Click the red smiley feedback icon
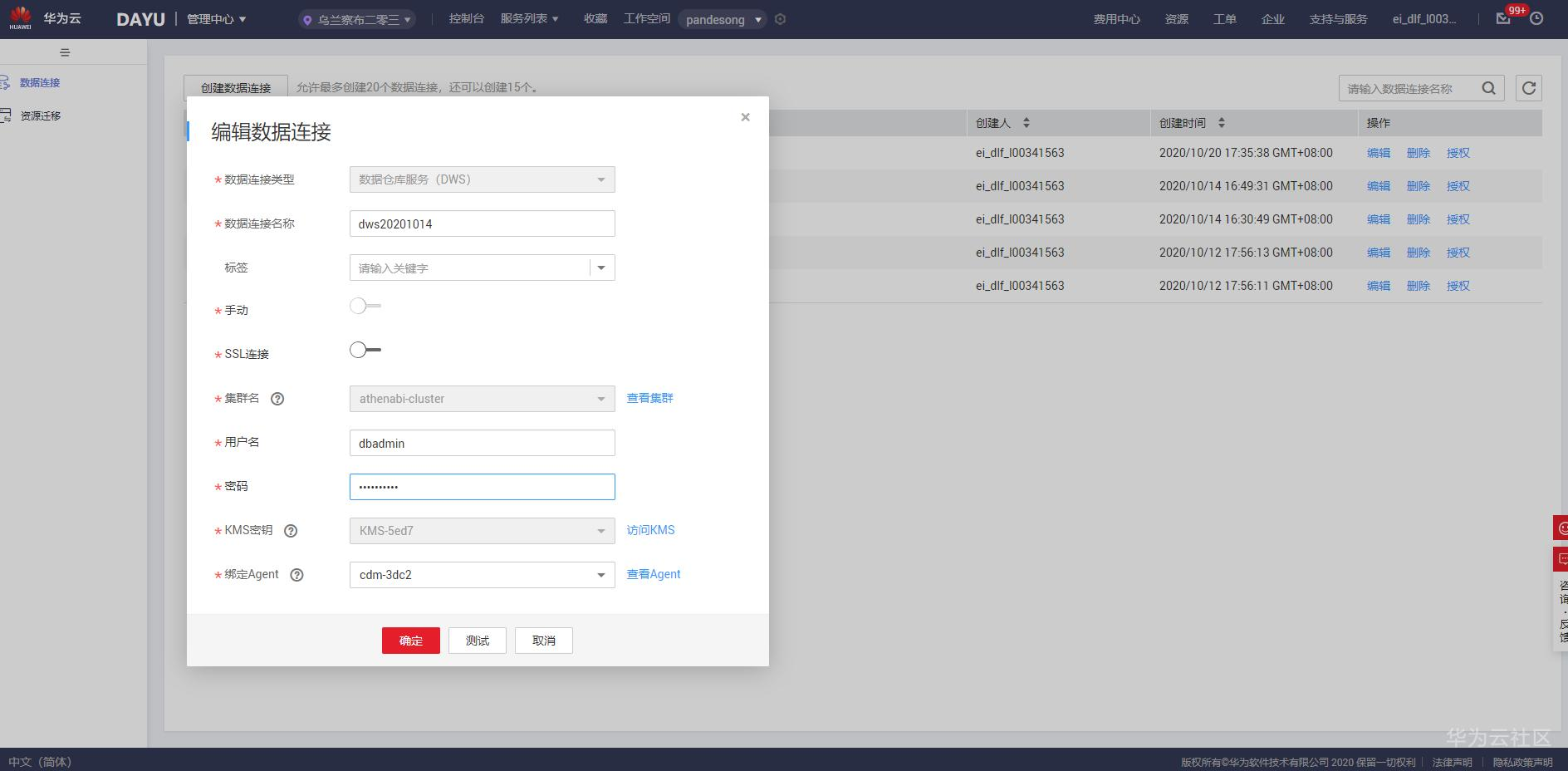This screenshot has width=1568, height=771. click(1561, 528)
